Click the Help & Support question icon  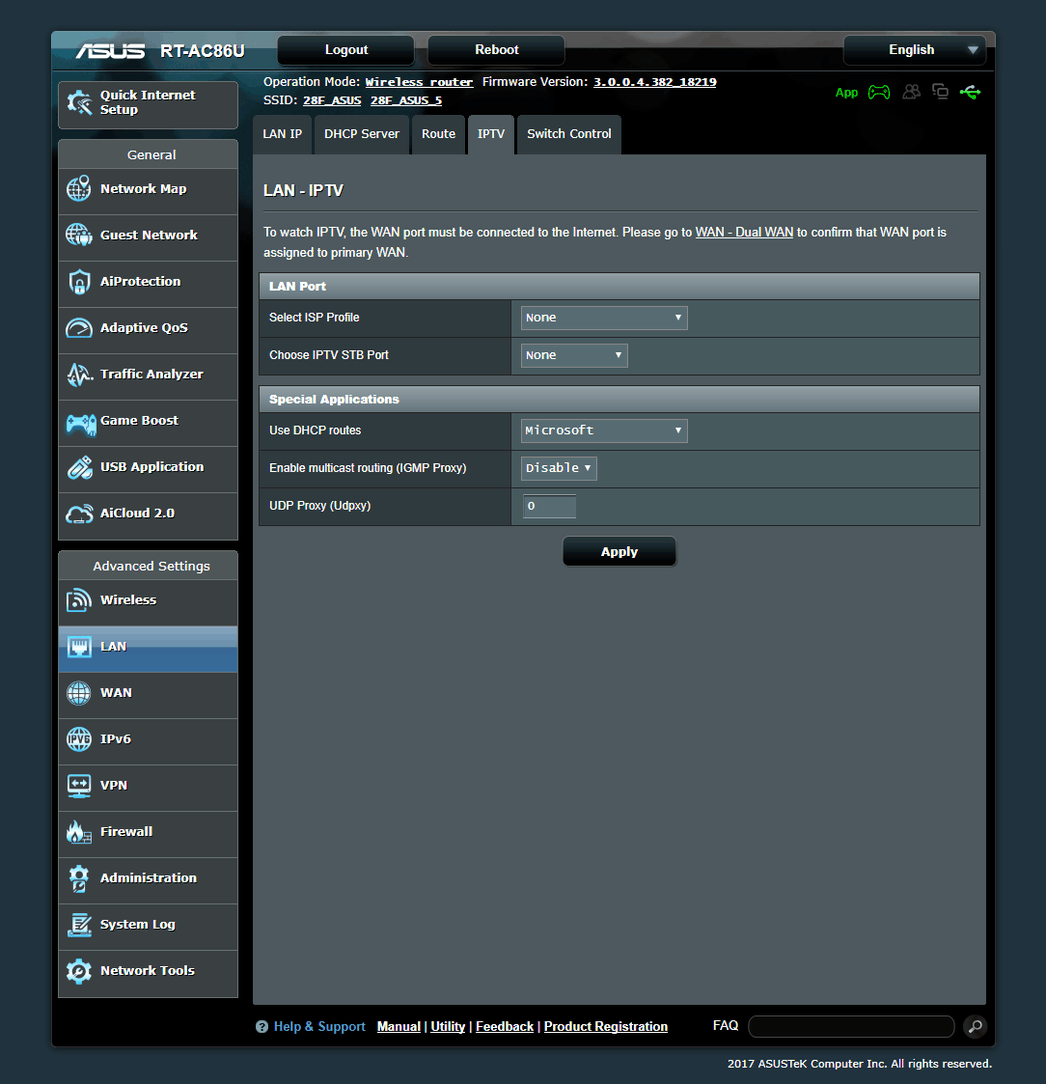[262, 1027]
